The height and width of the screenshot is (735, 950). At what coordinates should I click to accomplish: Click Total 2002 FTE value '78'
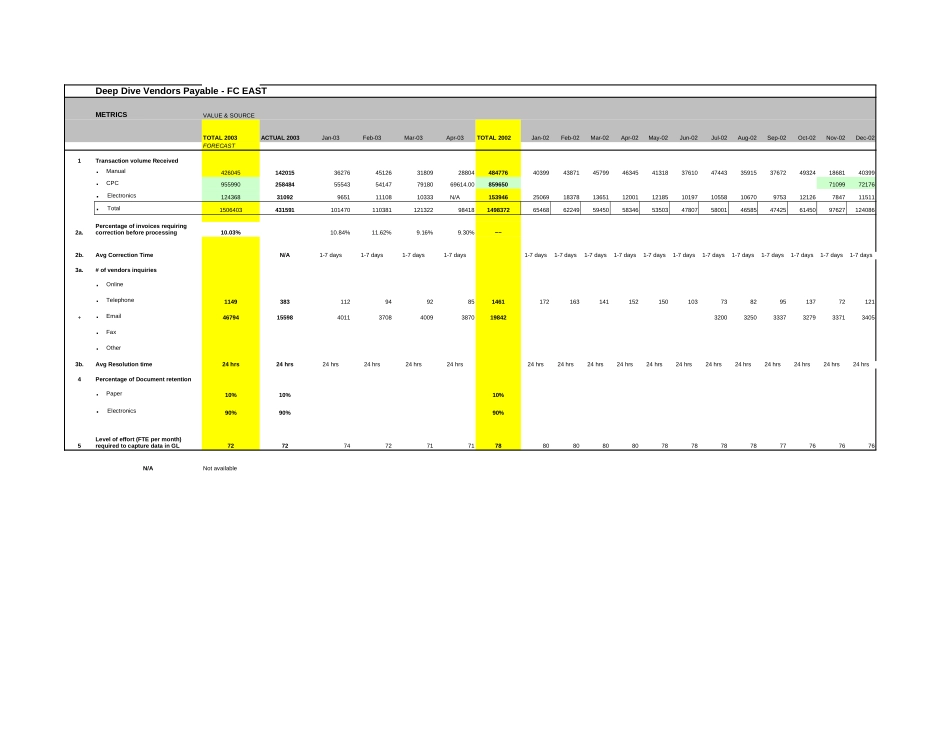[498, 446]
